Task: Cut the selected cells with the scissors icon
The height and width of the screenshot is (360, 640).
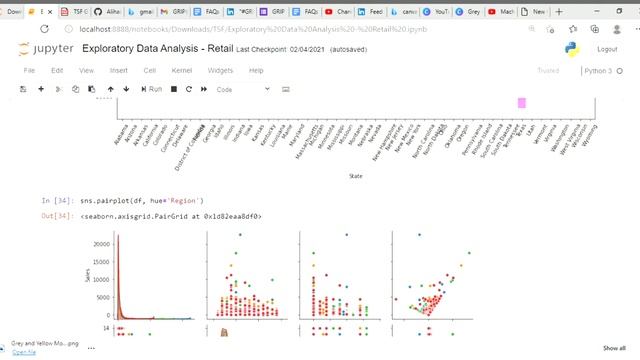Action: point(58,89)
